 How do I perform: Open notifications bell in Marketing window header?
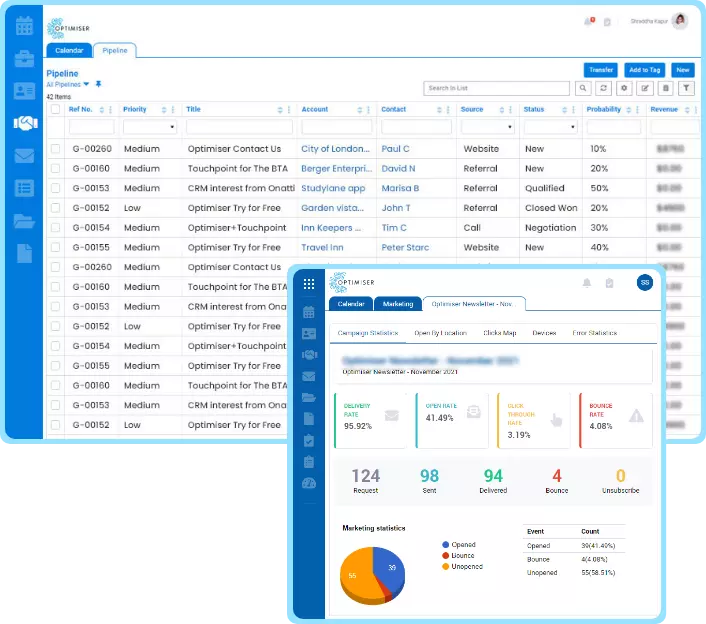click(x=587, y=283)
